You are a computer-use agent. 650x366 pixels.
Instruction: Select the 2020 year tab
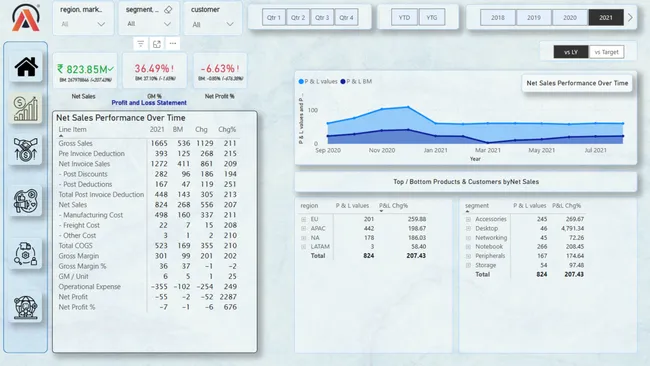click(570, 17)
